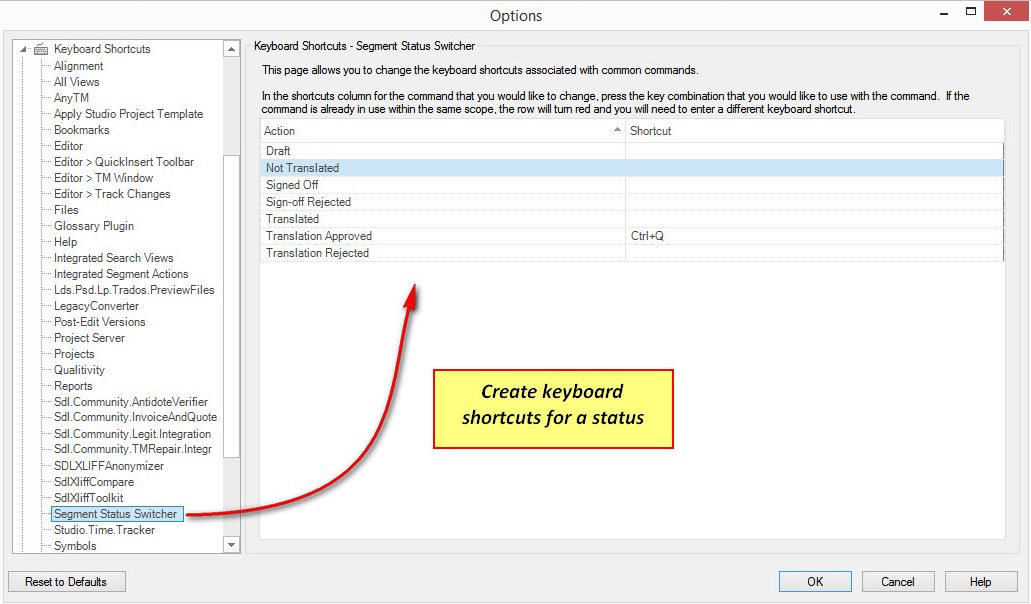Confirm the dialog with OK
Screen dimensions: 1031x604
click(x=815, y=582)
